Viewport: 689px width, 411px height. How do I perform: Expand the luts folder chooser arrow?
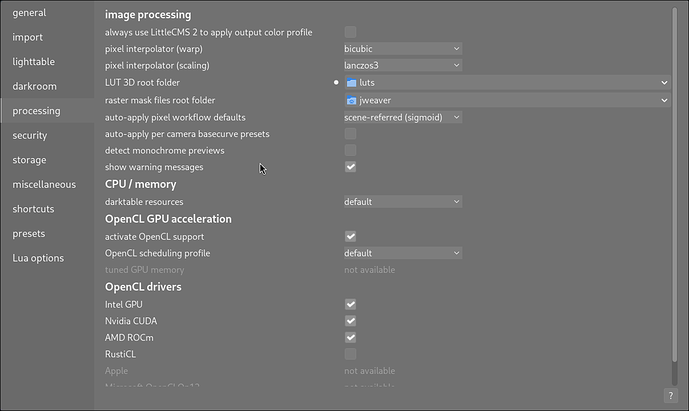click(x=663, y=83)
